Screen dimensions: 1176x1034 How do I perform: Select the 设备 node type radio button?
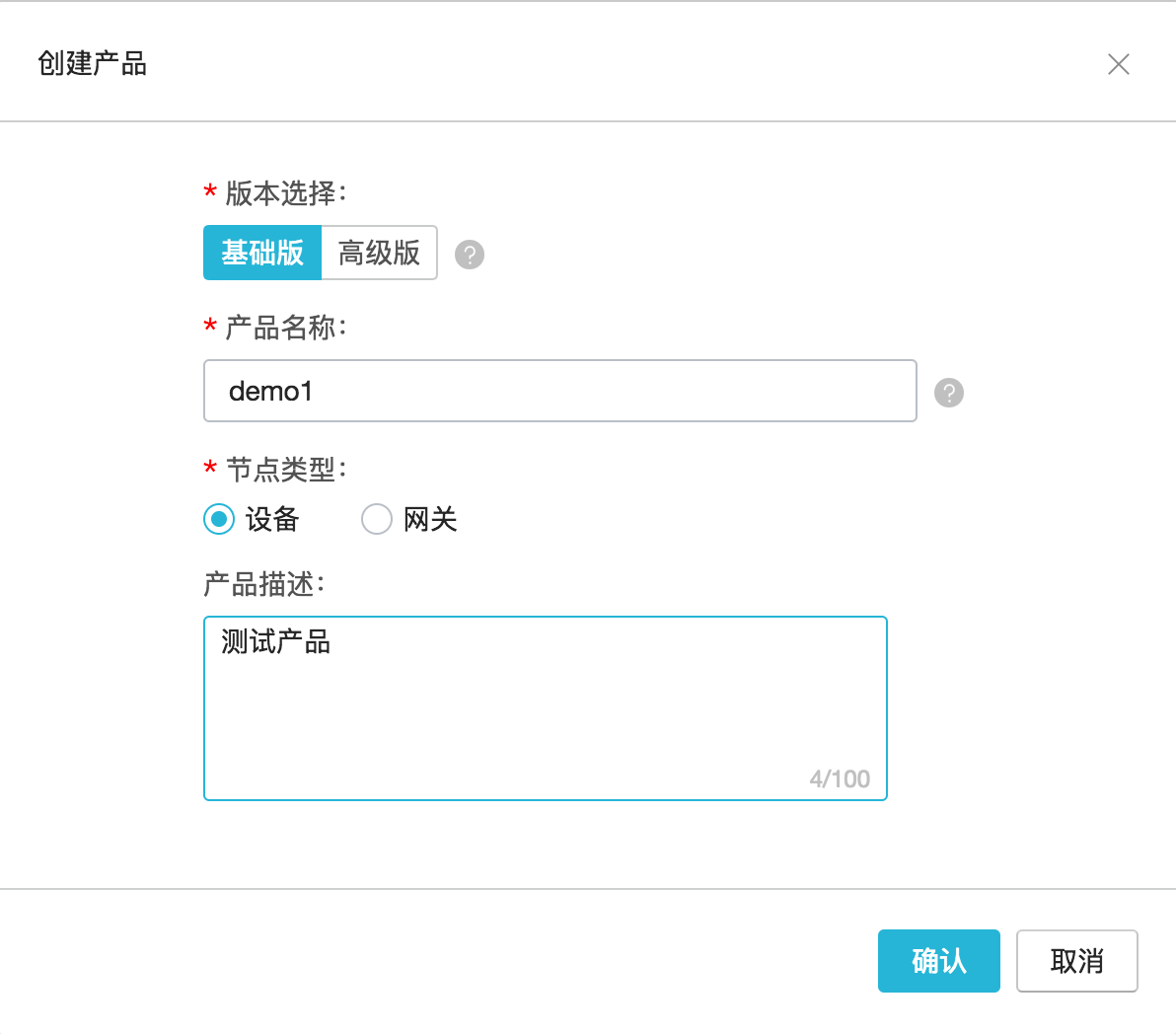click(x=218, y=519)
